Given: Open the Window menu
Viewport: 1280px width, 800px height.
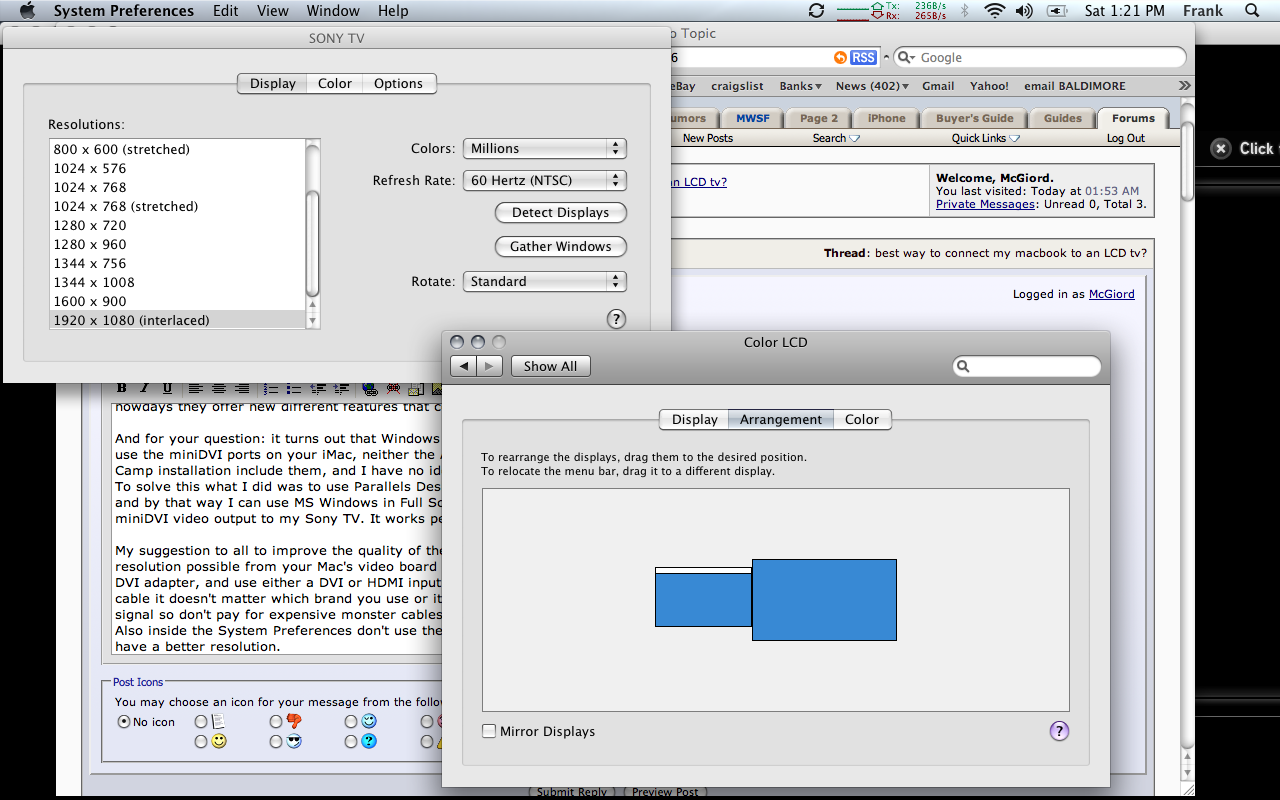Looking at the screenshot, I should coord(333,11).
